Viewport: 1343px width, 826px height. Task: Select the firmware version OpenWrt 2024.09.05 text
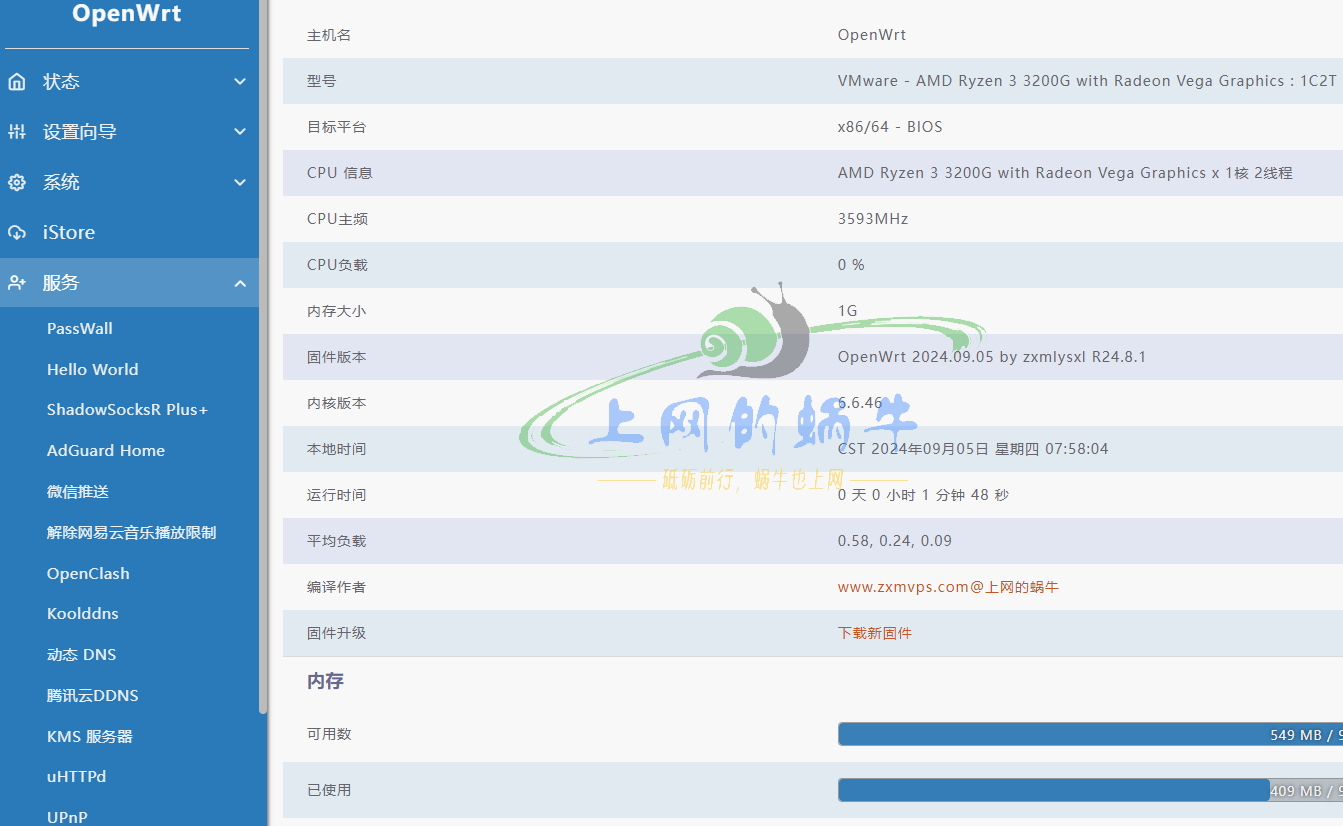point(992,357)
